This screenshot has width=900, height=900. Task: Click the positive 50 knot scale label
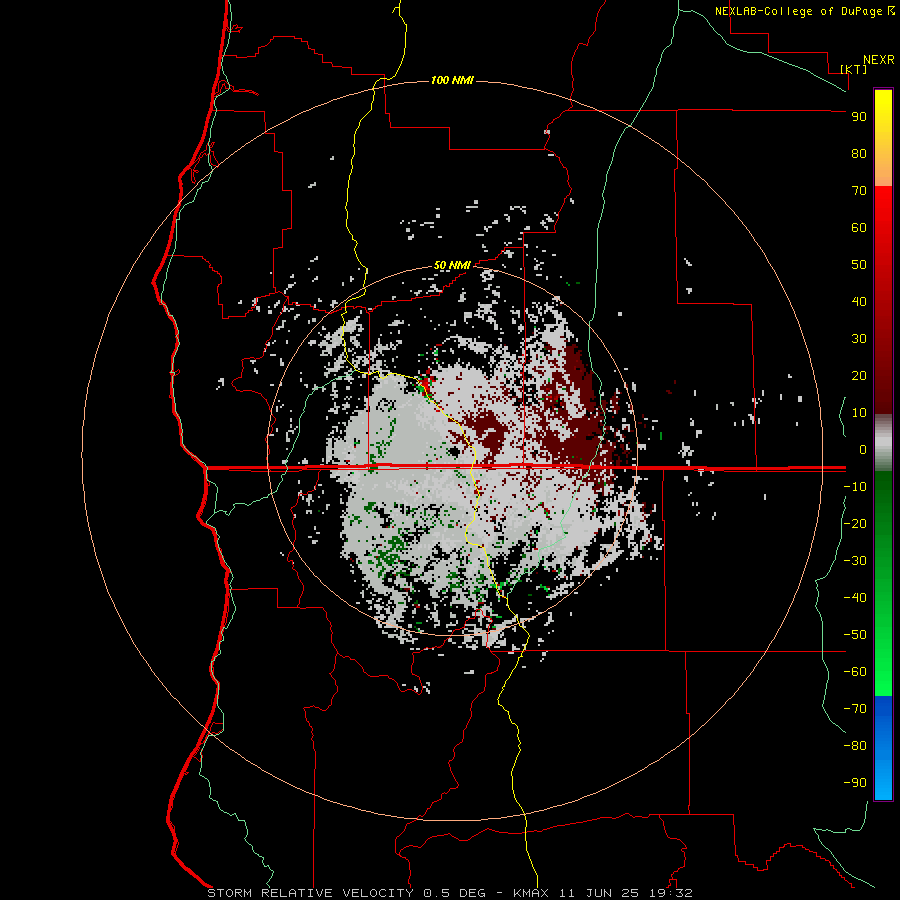pyautogui.click(x=859, y=265)
